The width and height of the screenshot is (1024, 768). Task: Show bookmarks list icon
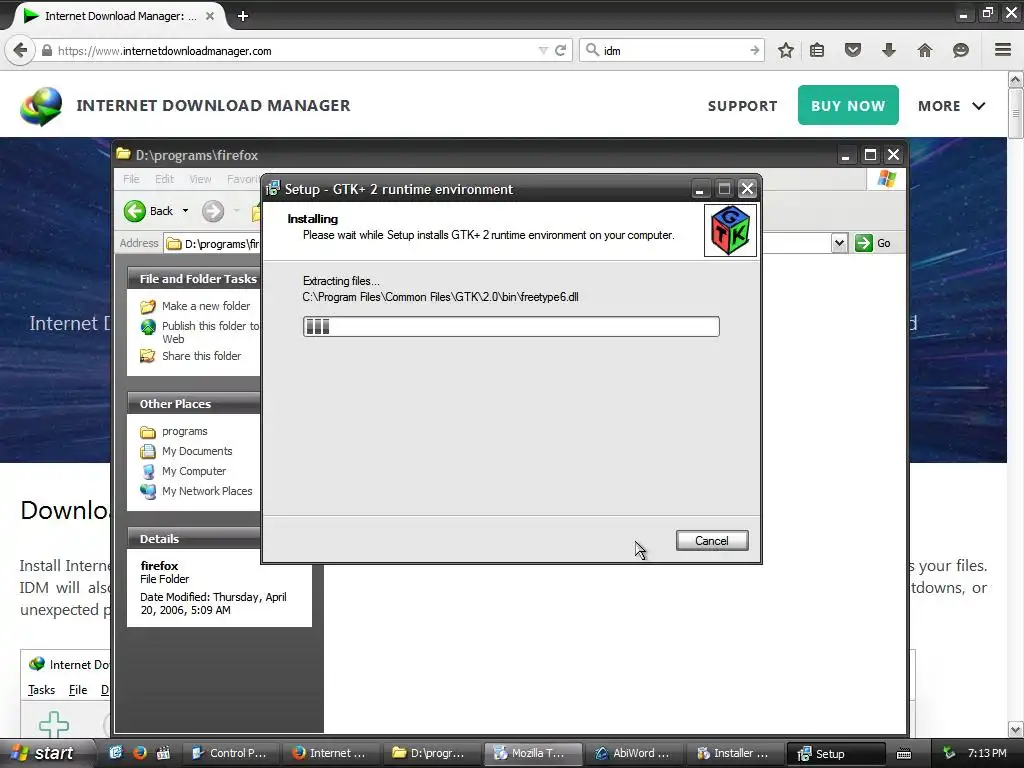coord(817,50)
